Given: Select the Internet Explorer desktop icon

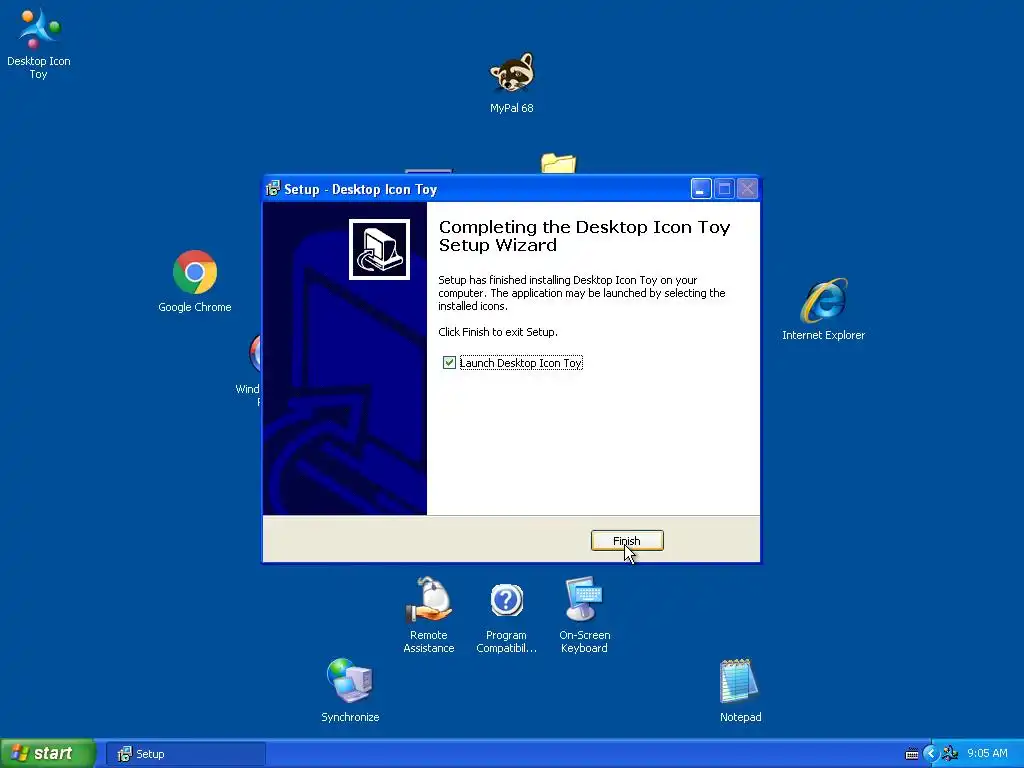Looking at the screenshot, I should point(824,309).
